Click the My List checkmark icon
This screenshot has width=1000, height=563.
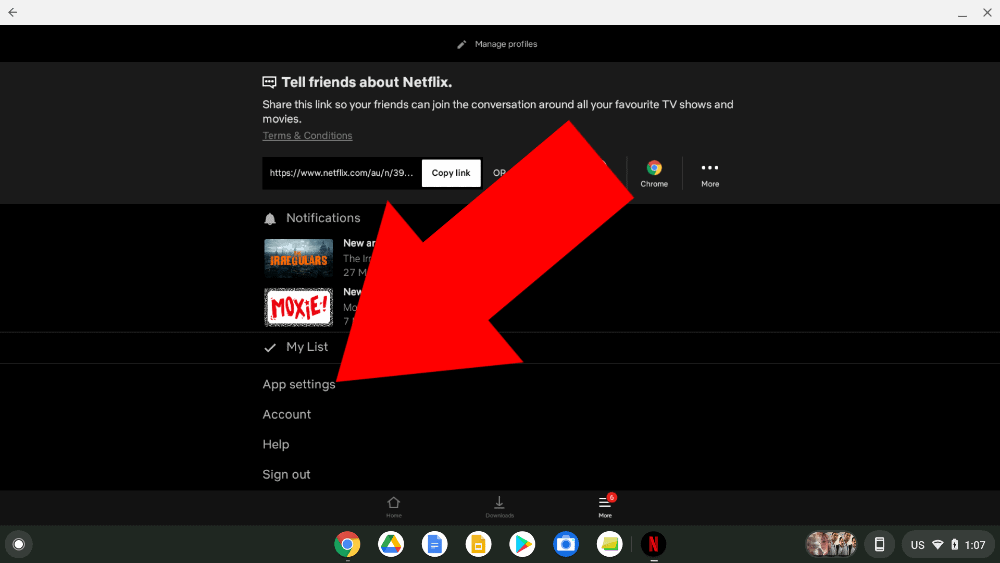(270, 347)
